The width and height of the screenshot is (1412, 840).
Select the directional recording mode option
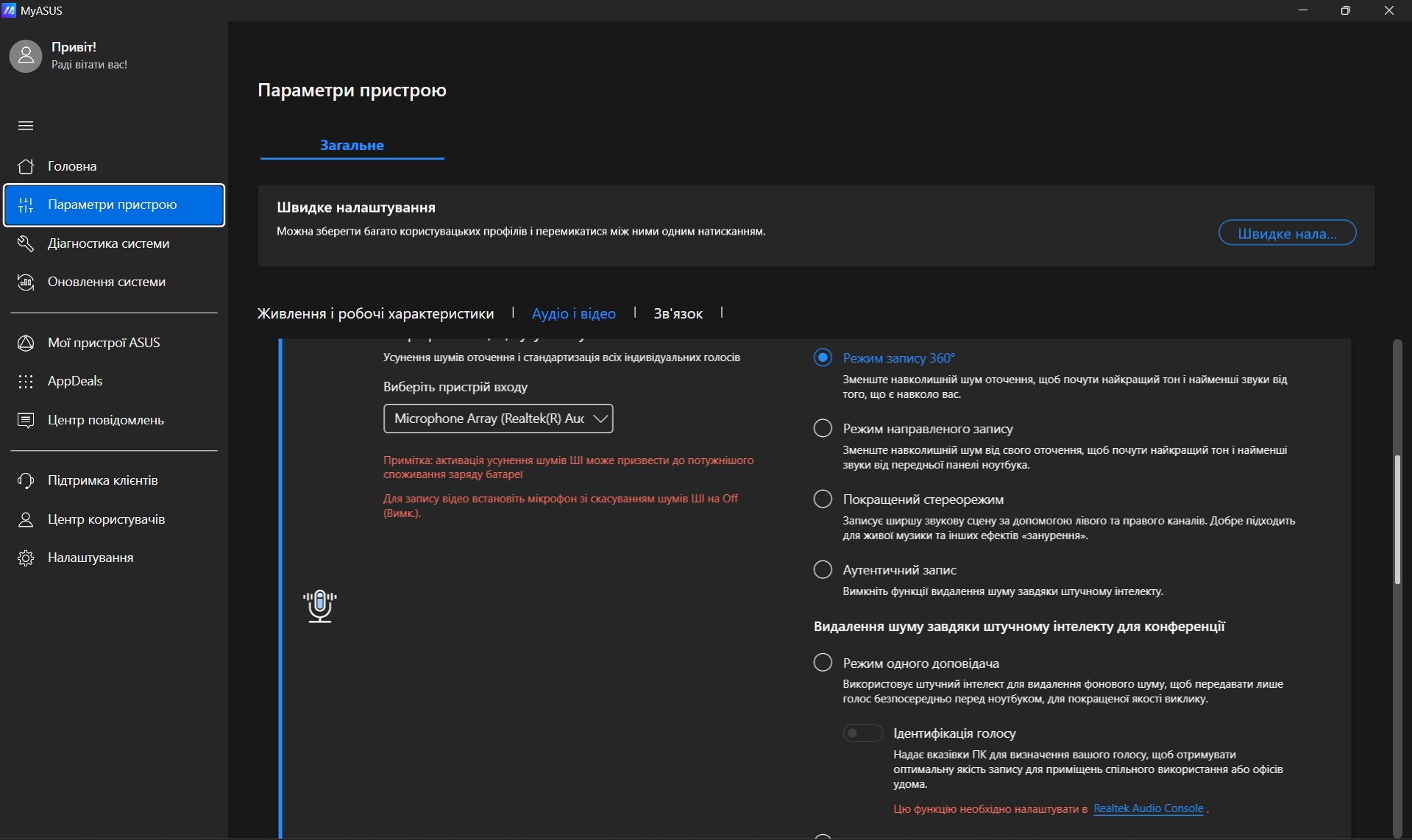click(823, 428)
